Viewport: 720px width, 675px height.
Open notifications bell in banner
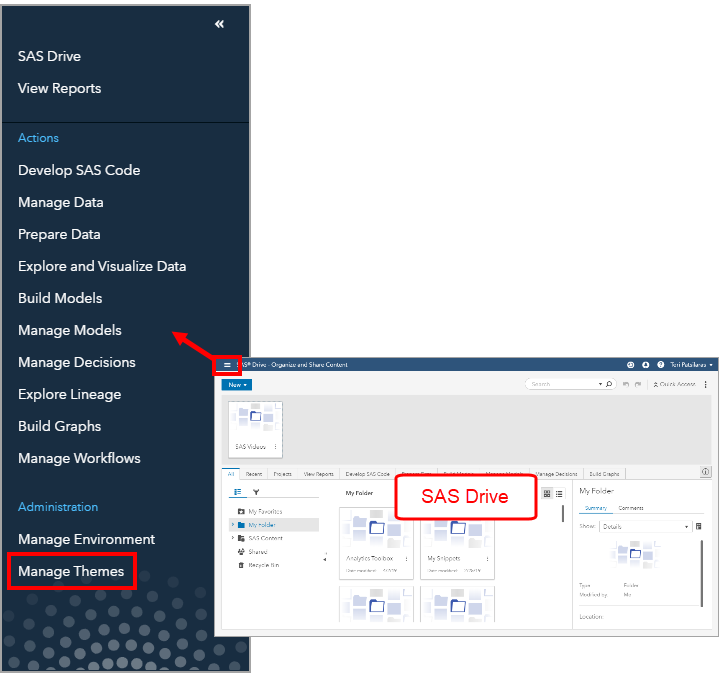pyautogui.click(x=646, y=365)
